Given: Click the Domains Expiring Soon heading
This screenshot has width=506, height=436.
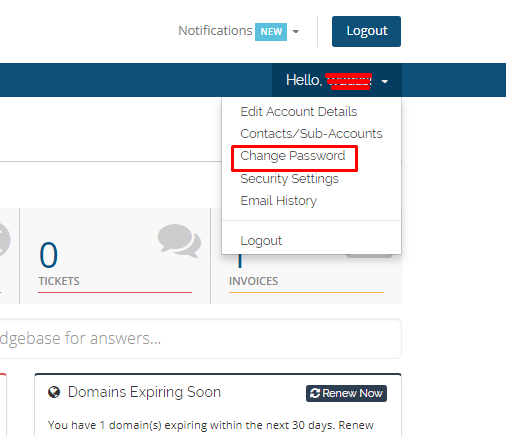Looking at the screenshot, I should (144, 392).
